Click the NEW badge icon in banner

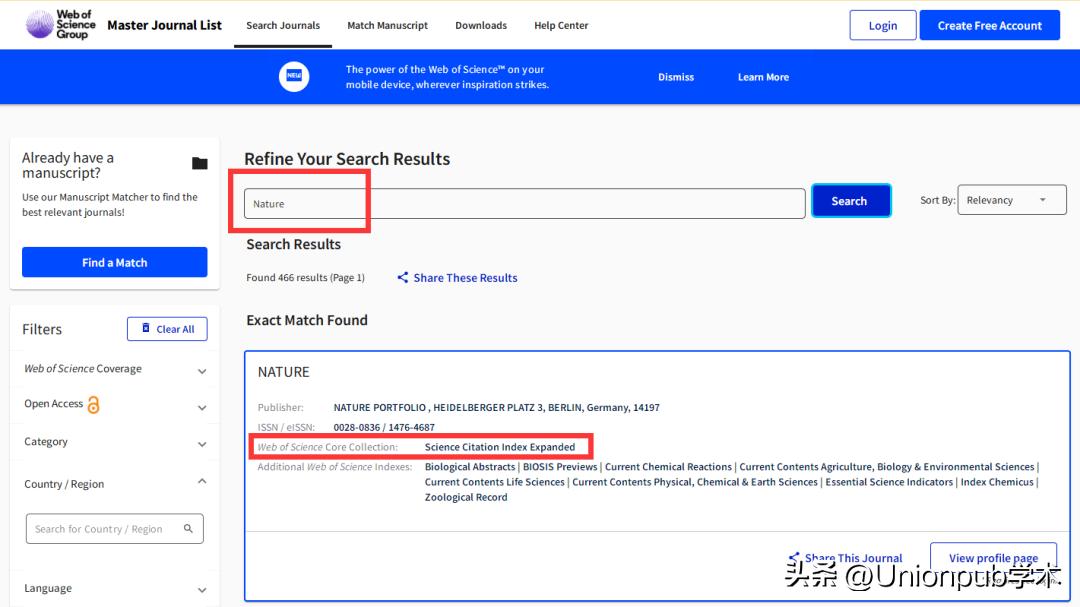294,77
